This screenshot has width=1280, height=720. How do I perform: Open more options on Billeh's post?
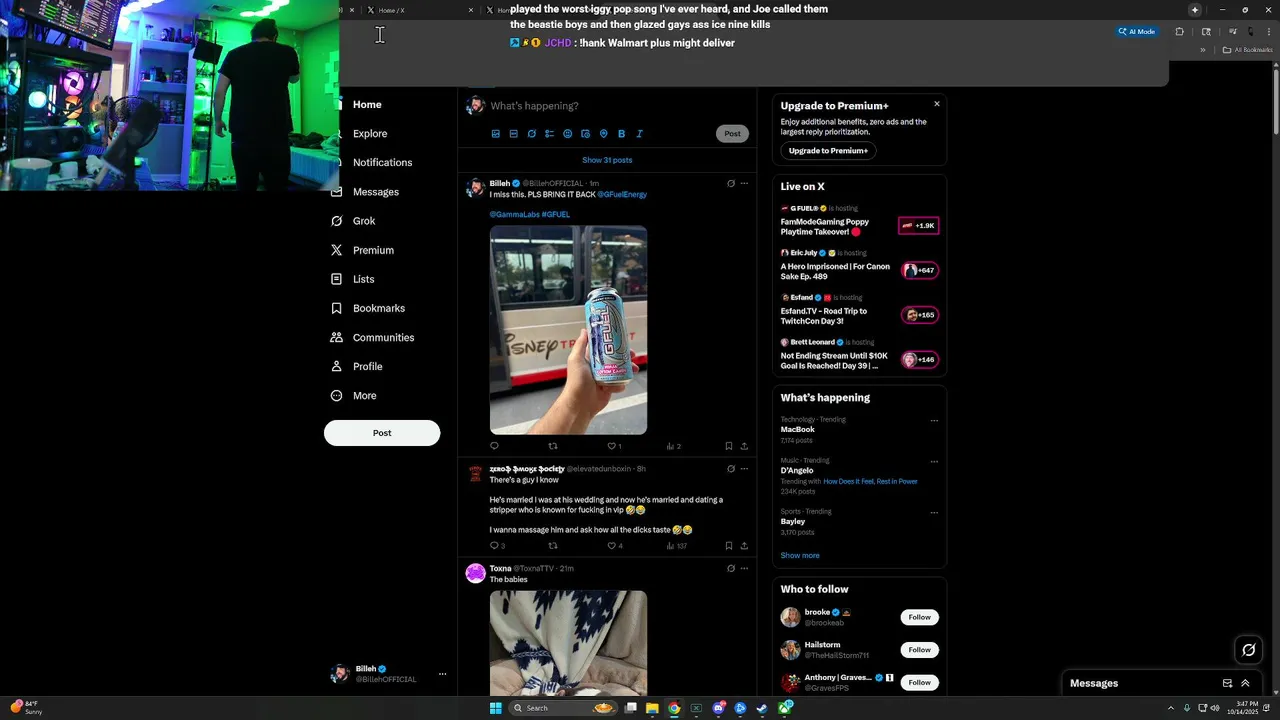[744, 184]
